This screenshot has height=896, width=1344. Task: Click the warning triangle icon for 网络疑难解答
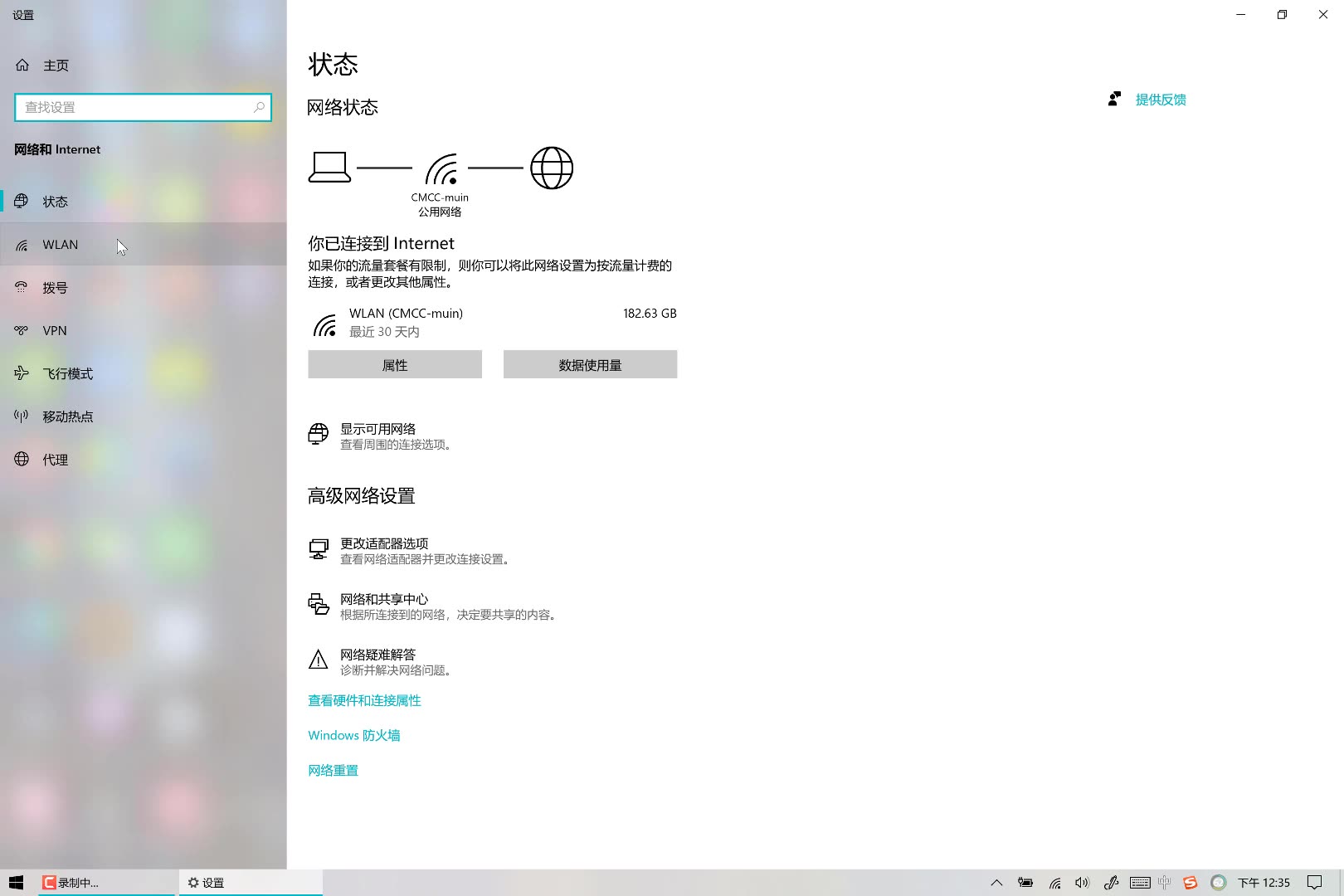click(x=318, y=660)
